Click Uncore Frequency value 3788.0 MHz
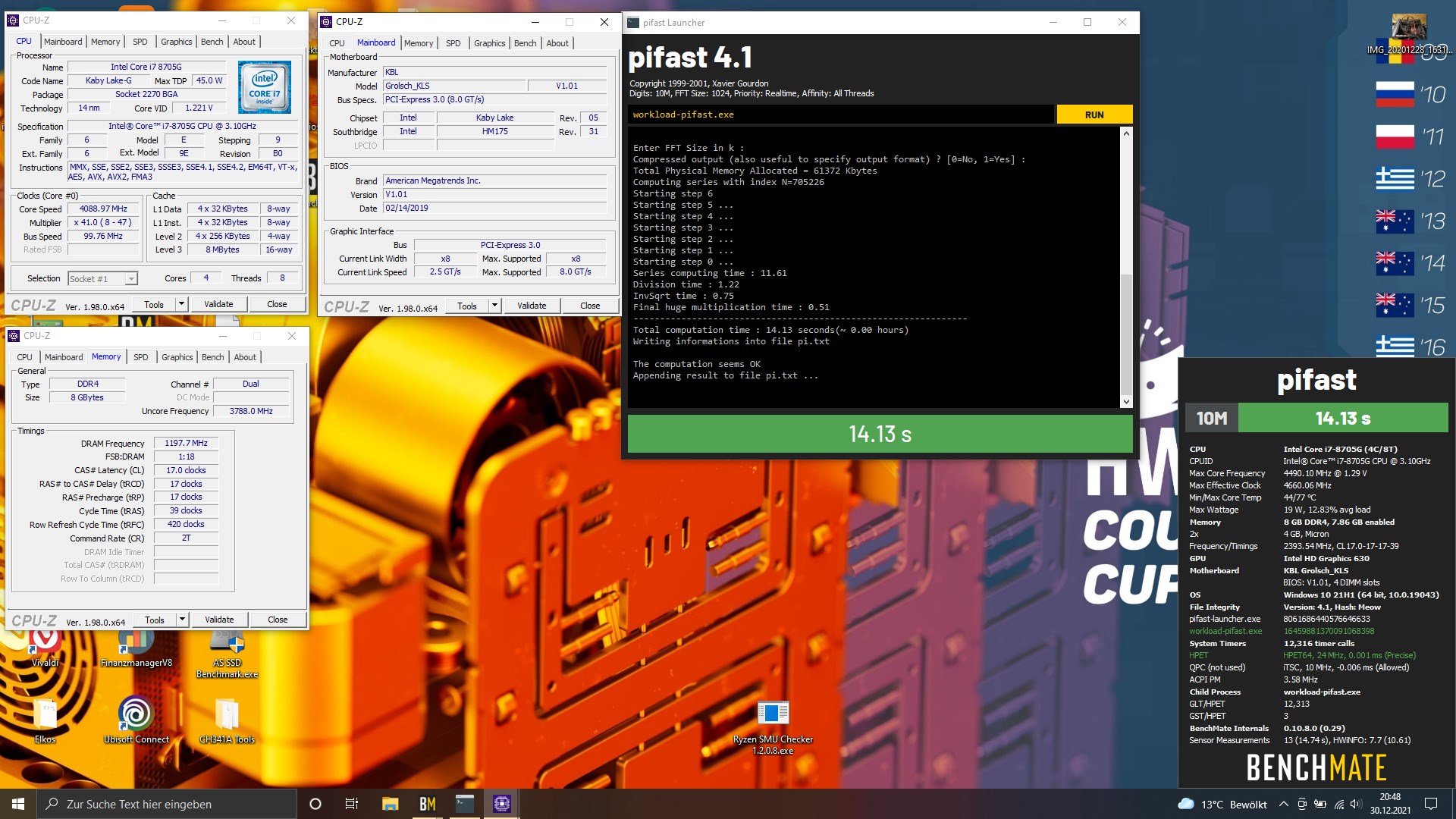The image size is (1456, 819). tap(252, 411)
